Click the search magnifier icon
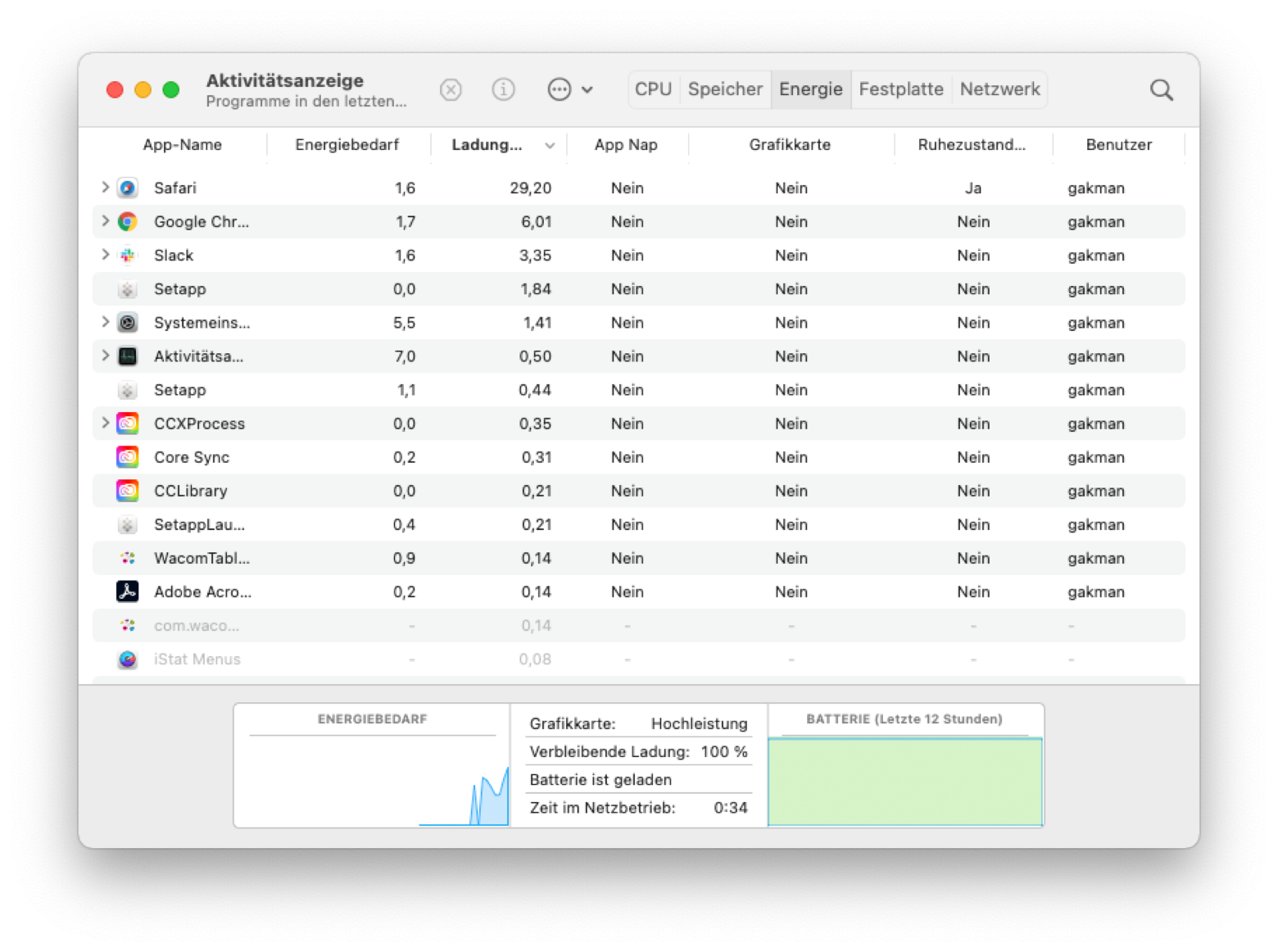1278x952 pixels. (1161, 89)
